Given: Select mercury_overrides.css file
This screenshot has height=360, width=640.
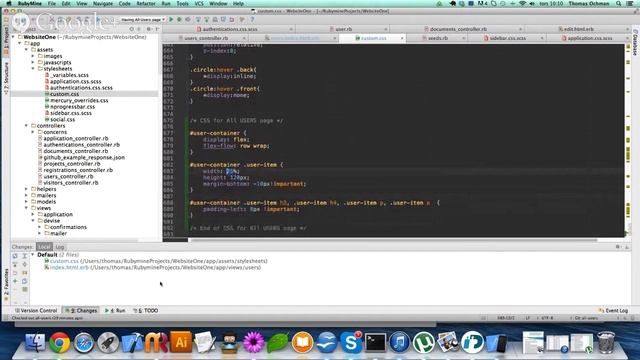Looking at the screenshot, I should click(79, 100).
